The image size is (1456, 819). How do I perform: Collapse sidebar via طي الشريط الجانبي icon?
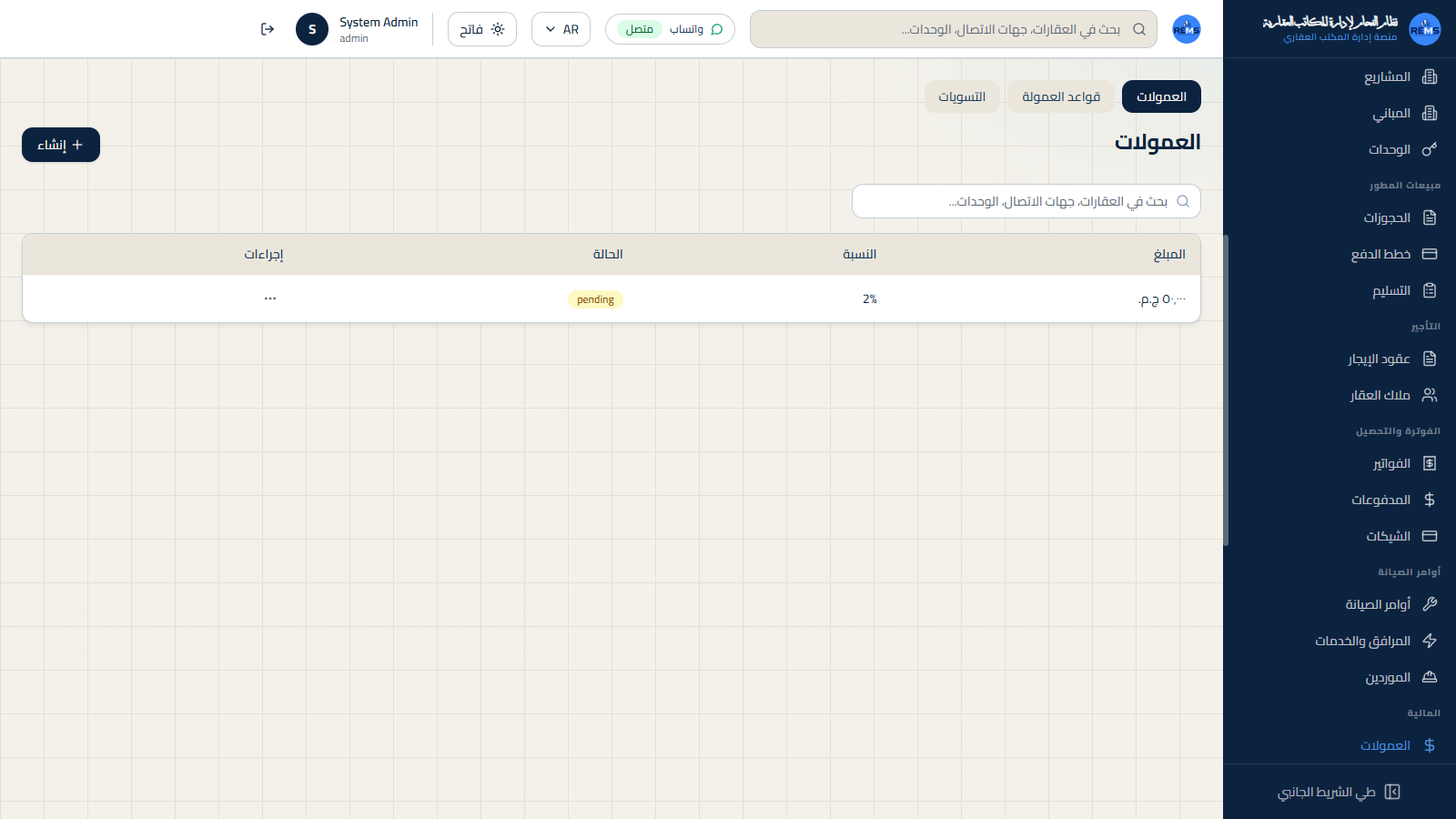click(1392, 792)
